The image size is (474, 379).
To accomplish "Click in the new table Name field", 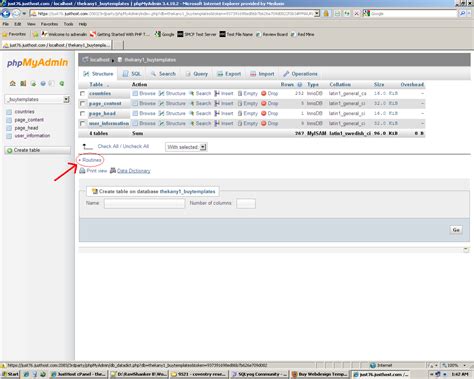I will pos(144,203).
